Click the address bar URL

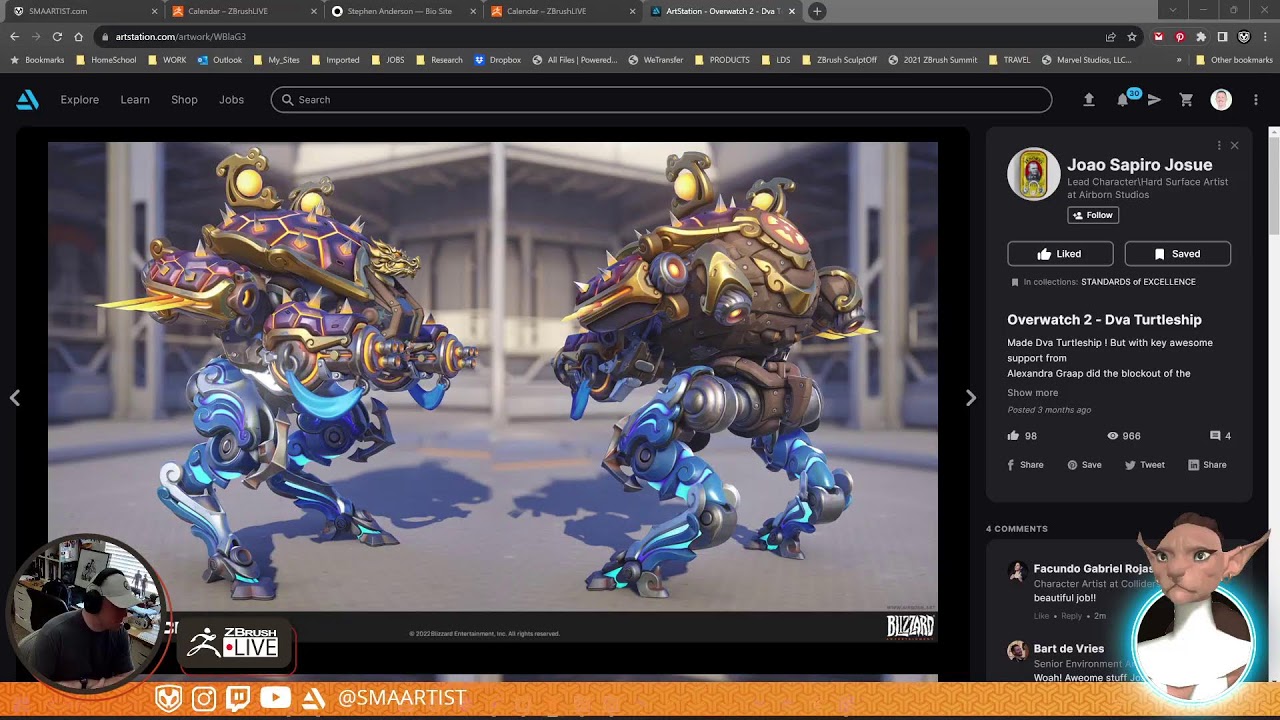[180, 37]
